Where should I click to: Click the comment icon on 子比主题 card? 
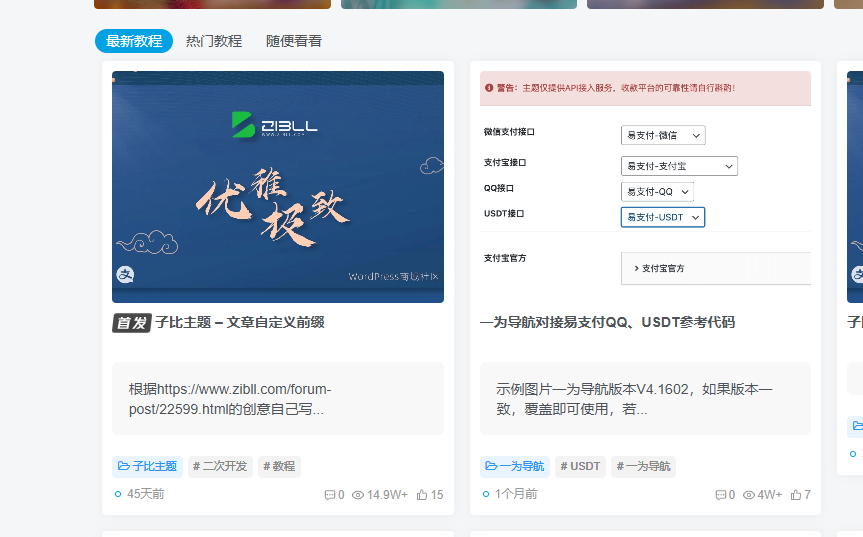pyautogui.click(x=330, y=495)
